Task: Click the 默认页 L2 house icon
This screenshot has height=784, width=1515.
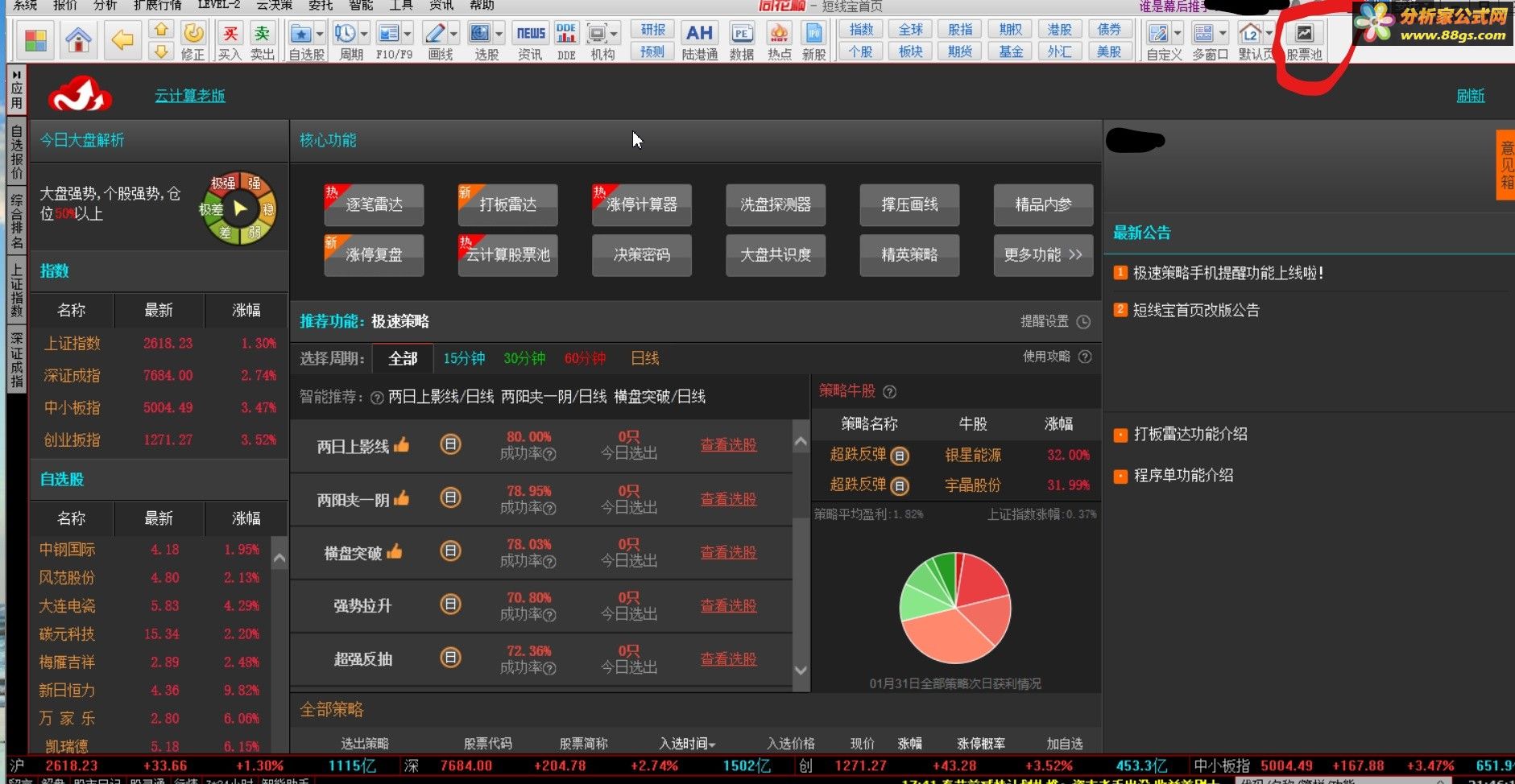Action: tap(1250, 34)
